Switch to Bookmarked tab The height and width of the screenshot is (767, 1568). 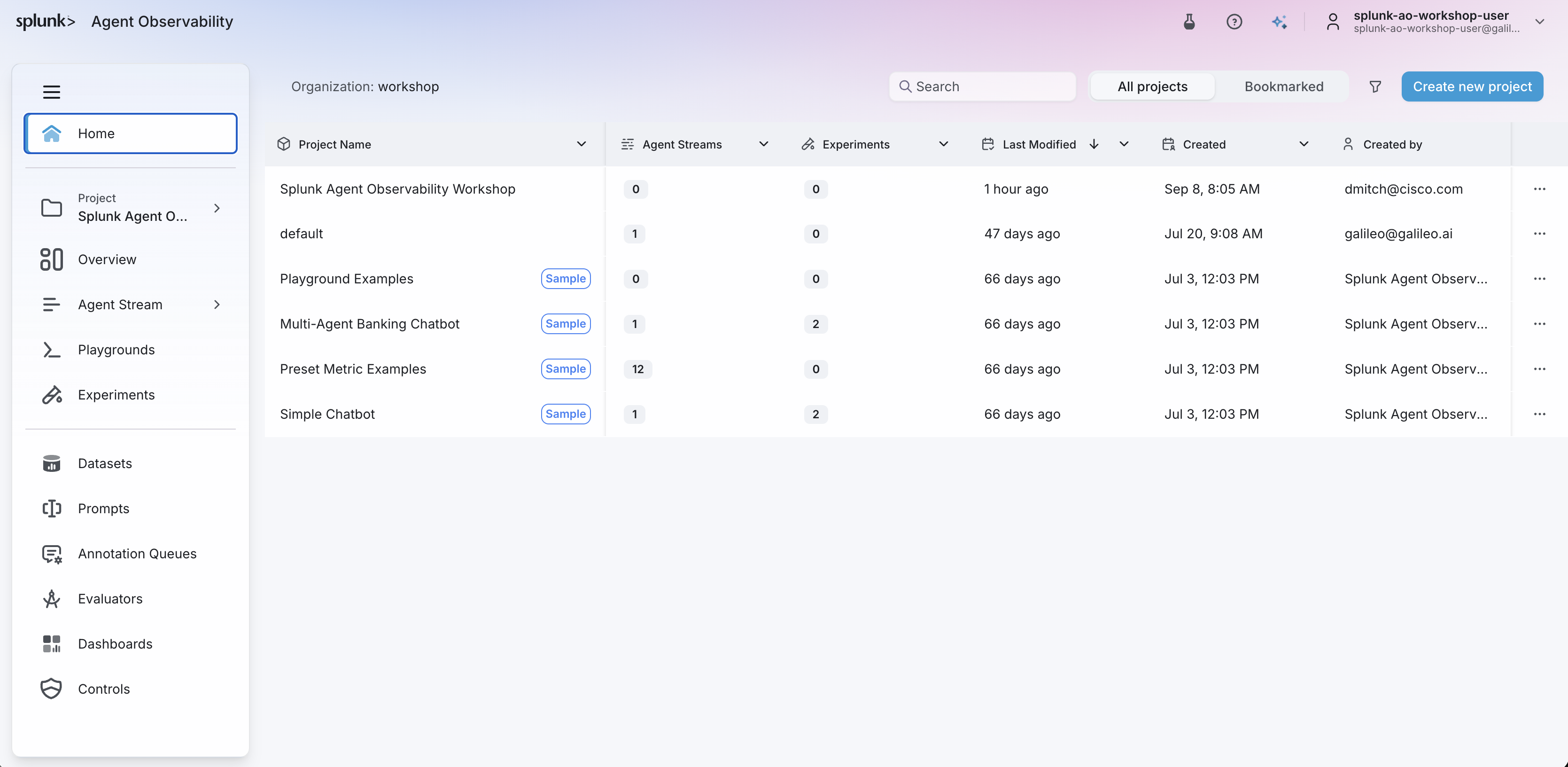[x=1284, y=86]
